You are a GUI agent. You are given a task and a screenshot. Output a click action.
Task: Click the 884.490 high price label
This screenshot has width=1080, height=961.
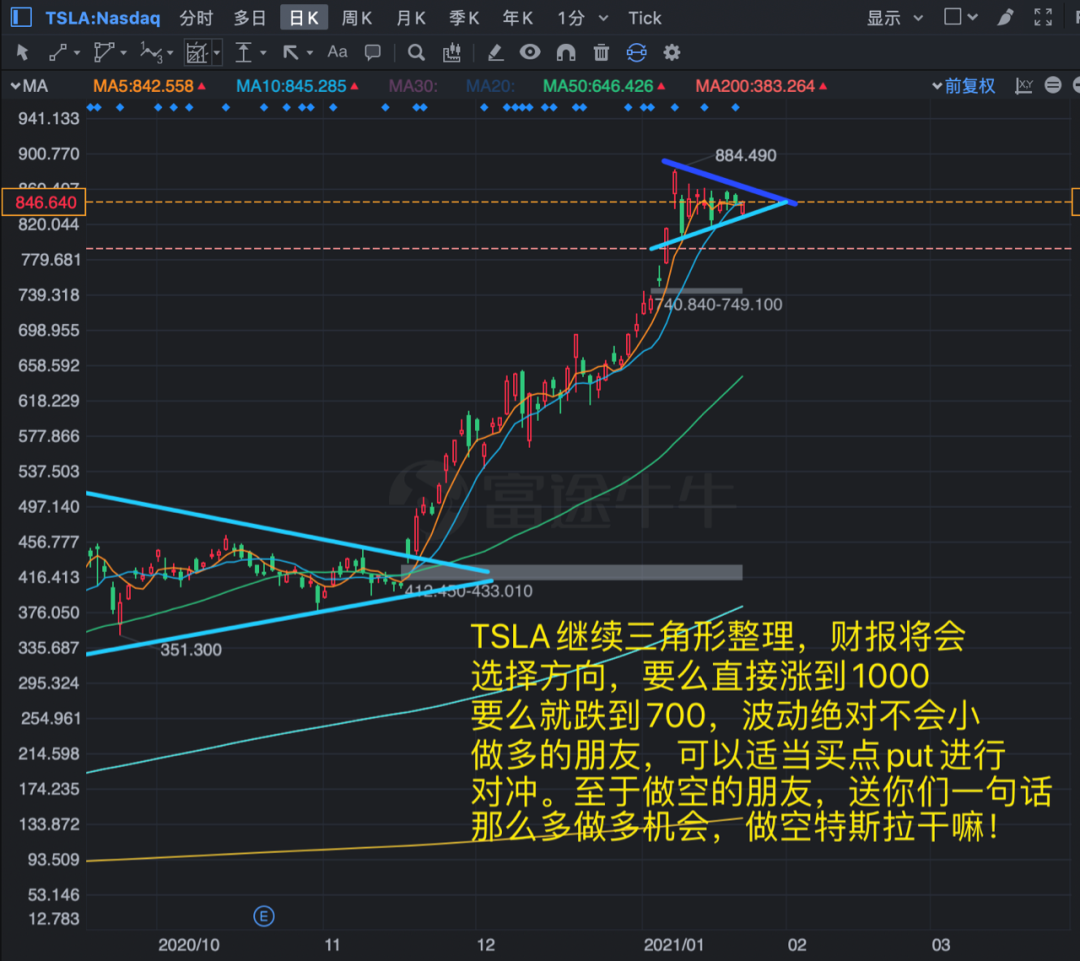pyautogui.click(x=745, y=156)
